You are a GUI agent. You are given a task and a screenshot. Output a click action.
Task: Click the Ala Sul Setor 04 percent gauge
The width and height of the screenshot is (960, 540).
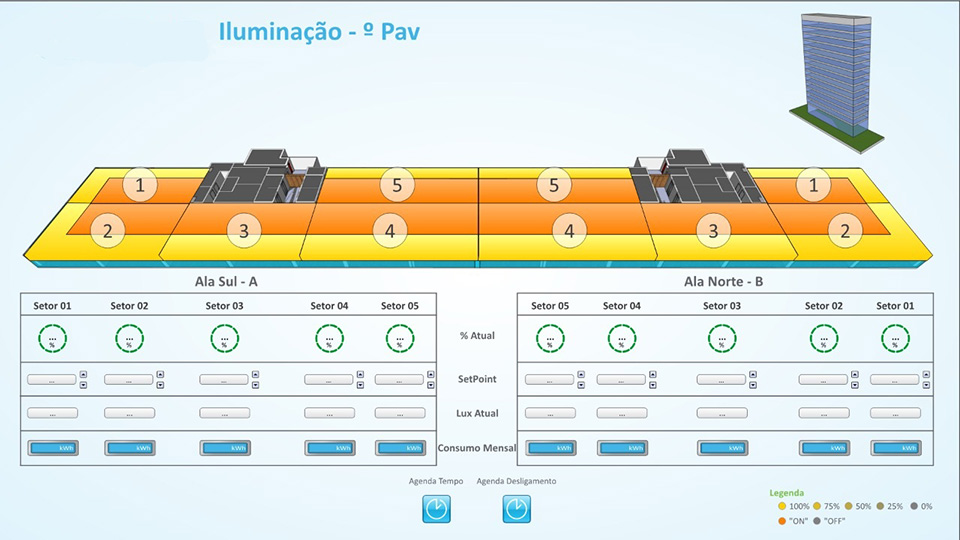329,339
